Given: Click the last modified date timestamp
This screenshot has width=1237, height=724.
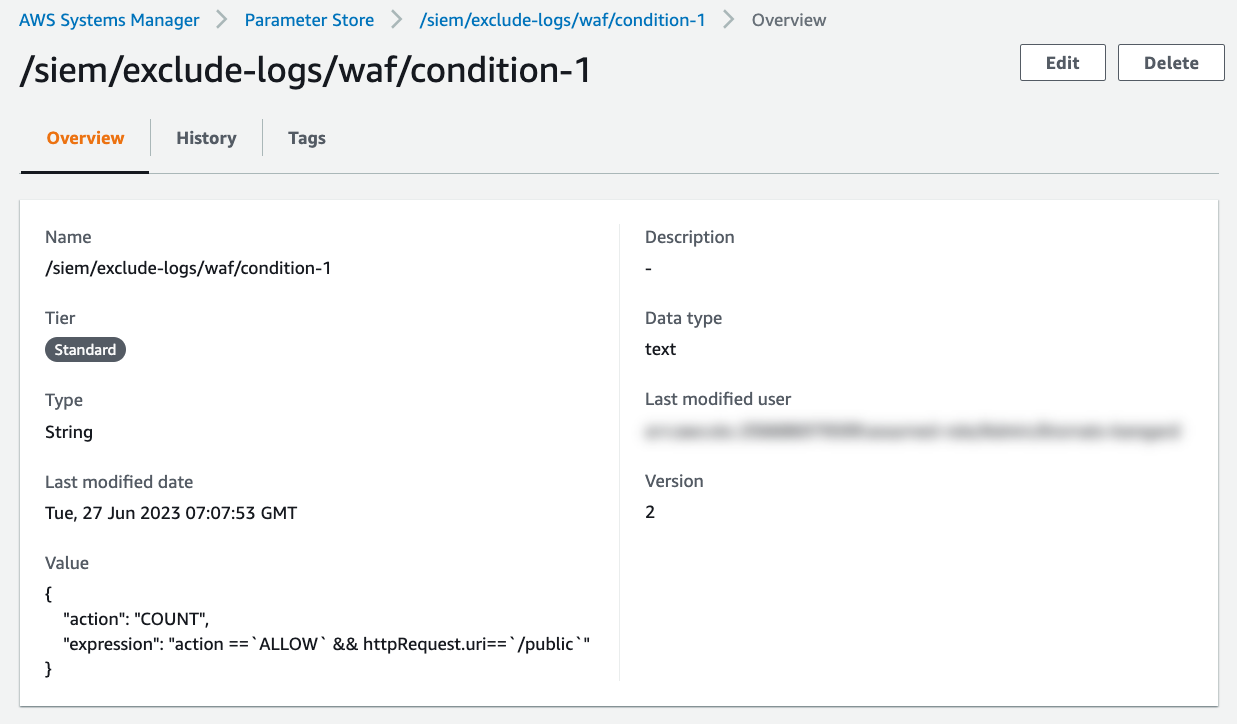Looking at the screenshot, I should tap(171, 513).
